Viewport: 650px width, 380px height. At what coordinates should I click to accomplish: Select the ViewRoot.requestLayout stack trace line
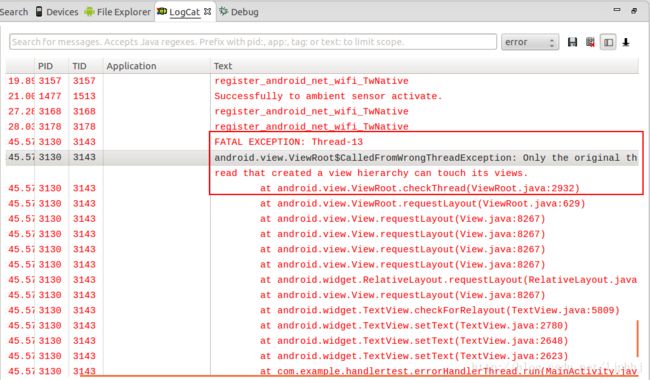[x=322, y=203]
